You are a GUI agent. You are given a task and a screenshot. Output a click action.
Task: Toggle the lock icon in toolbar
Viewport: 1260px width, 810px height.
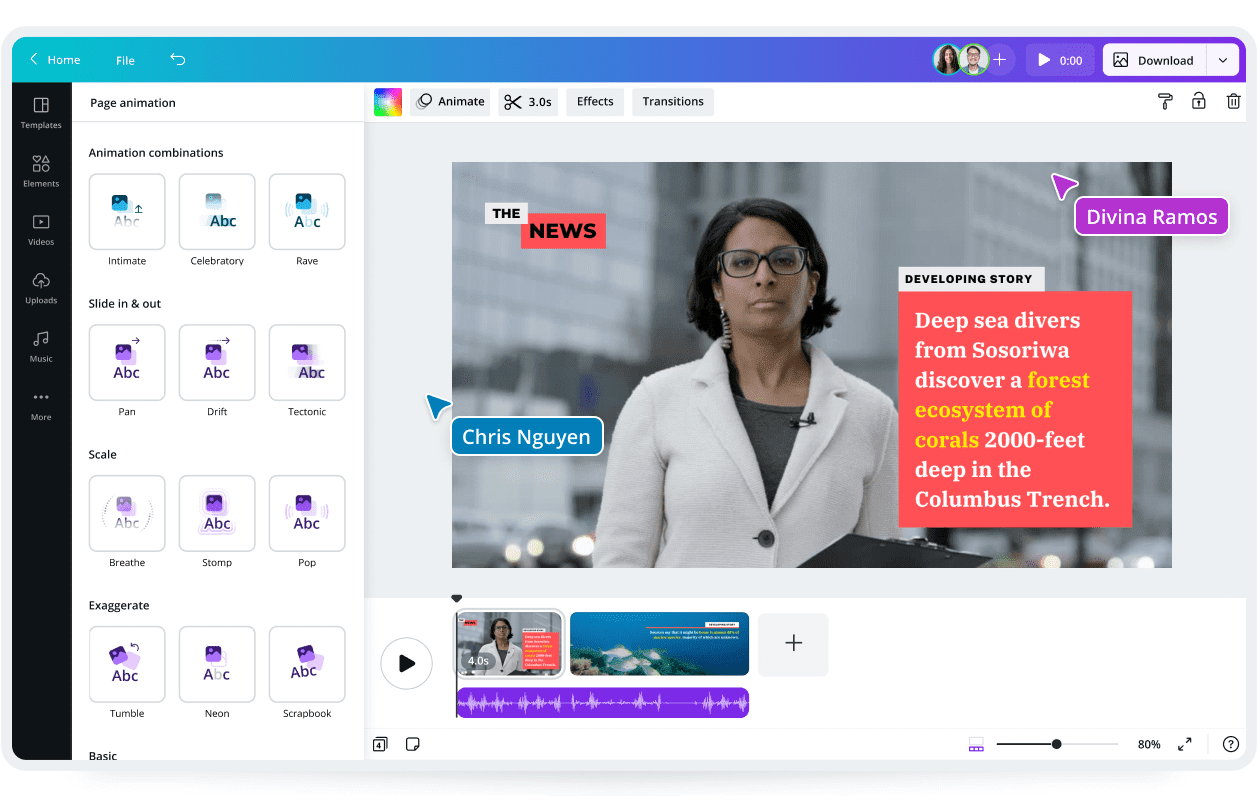point(1198,101)
